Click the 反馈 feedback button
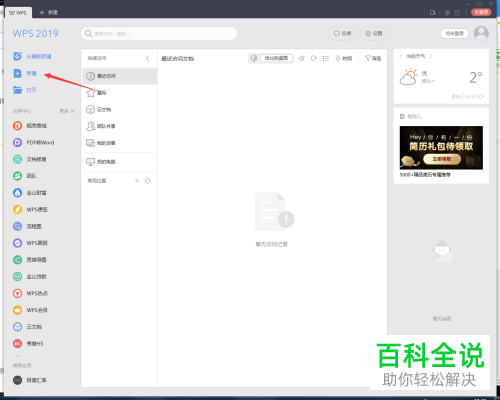This screenshot has height=400, width=500. (342, 33)
